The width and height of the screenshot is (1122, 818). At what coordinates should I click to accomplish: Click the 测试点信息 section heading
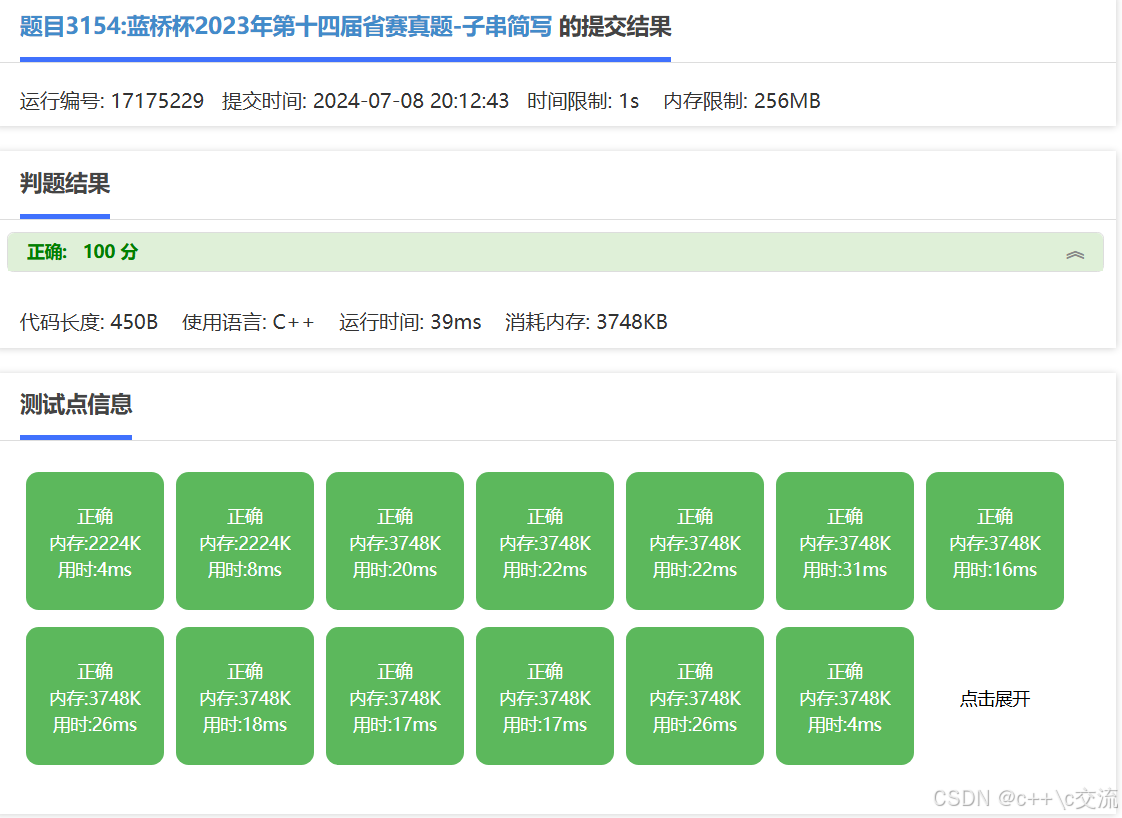(76, 404)
